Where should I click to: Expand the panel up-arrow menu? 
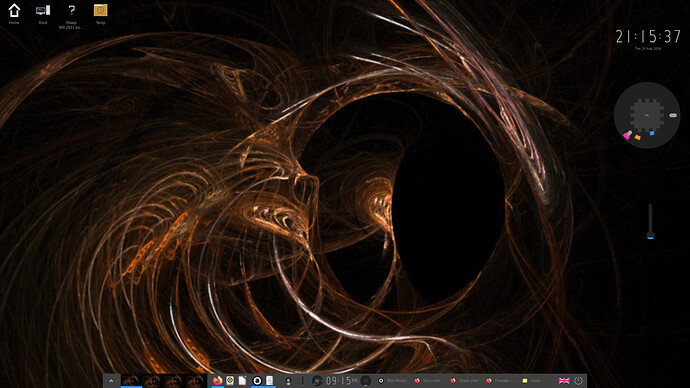[111, 381]
